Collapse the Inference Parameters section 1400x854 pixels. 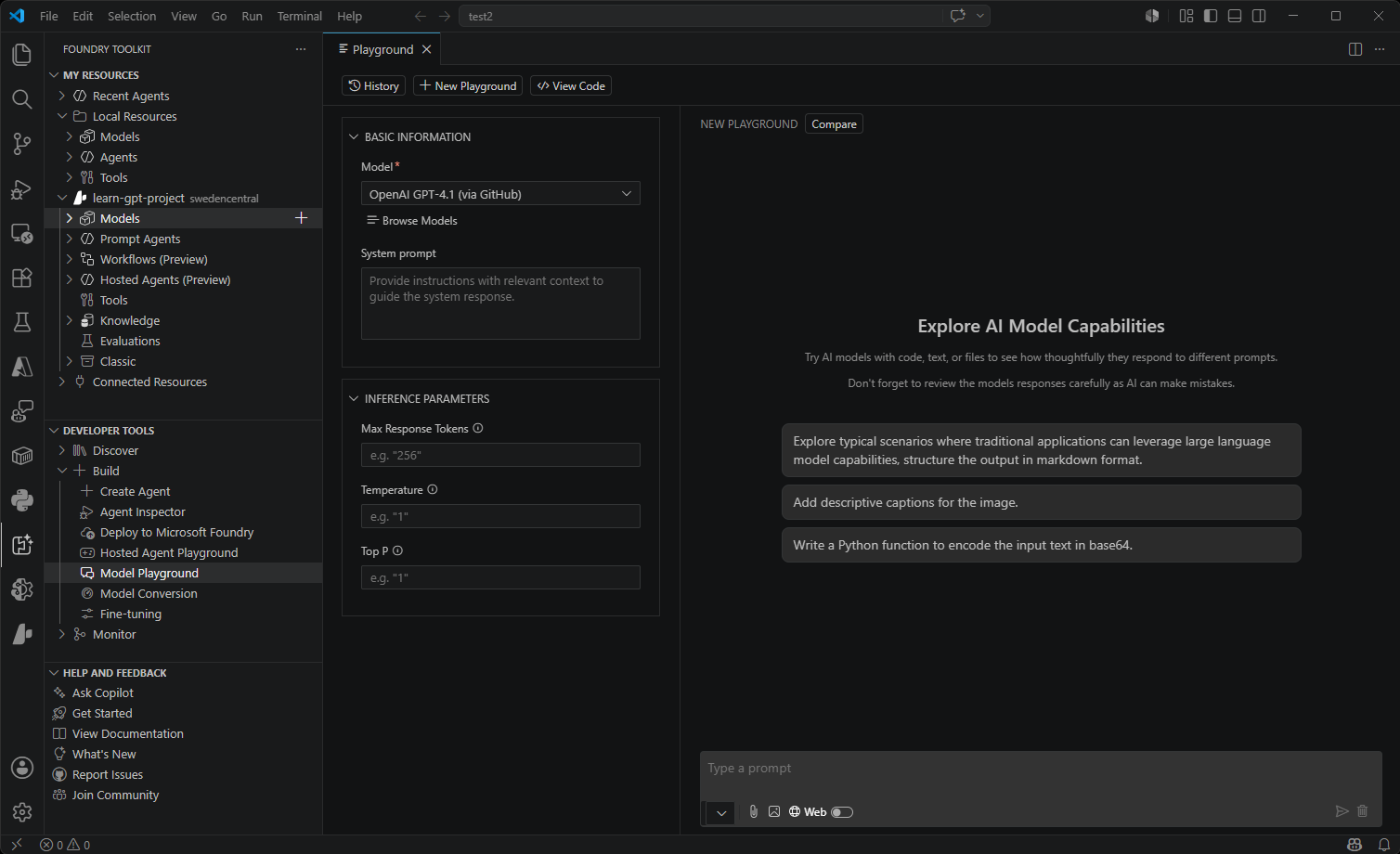[353, 398]
